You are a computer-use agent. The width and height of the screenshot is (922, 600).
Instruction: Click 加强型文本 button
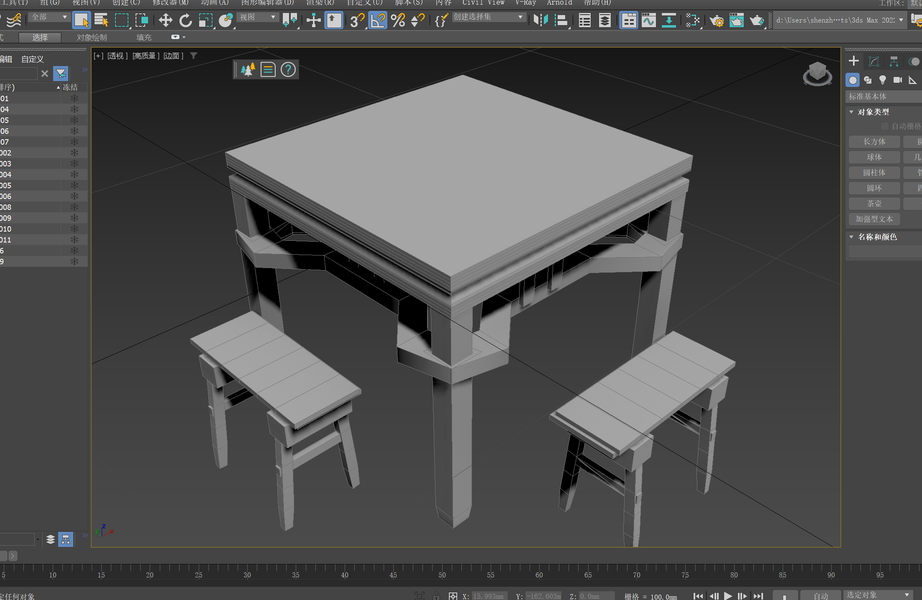[874, 219]
